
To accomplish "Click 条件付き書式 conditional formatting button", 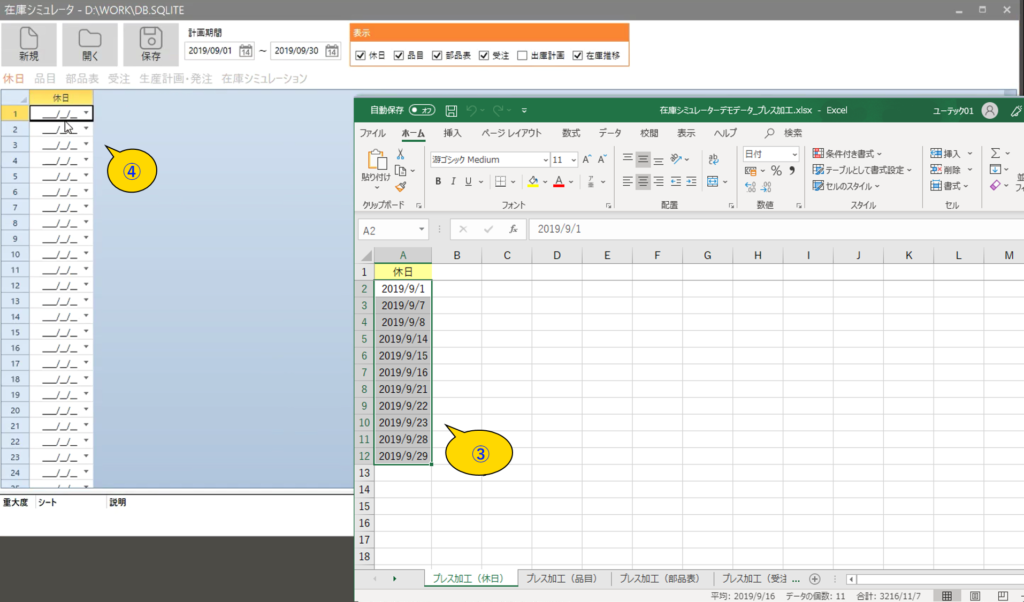I will point(848,154).
